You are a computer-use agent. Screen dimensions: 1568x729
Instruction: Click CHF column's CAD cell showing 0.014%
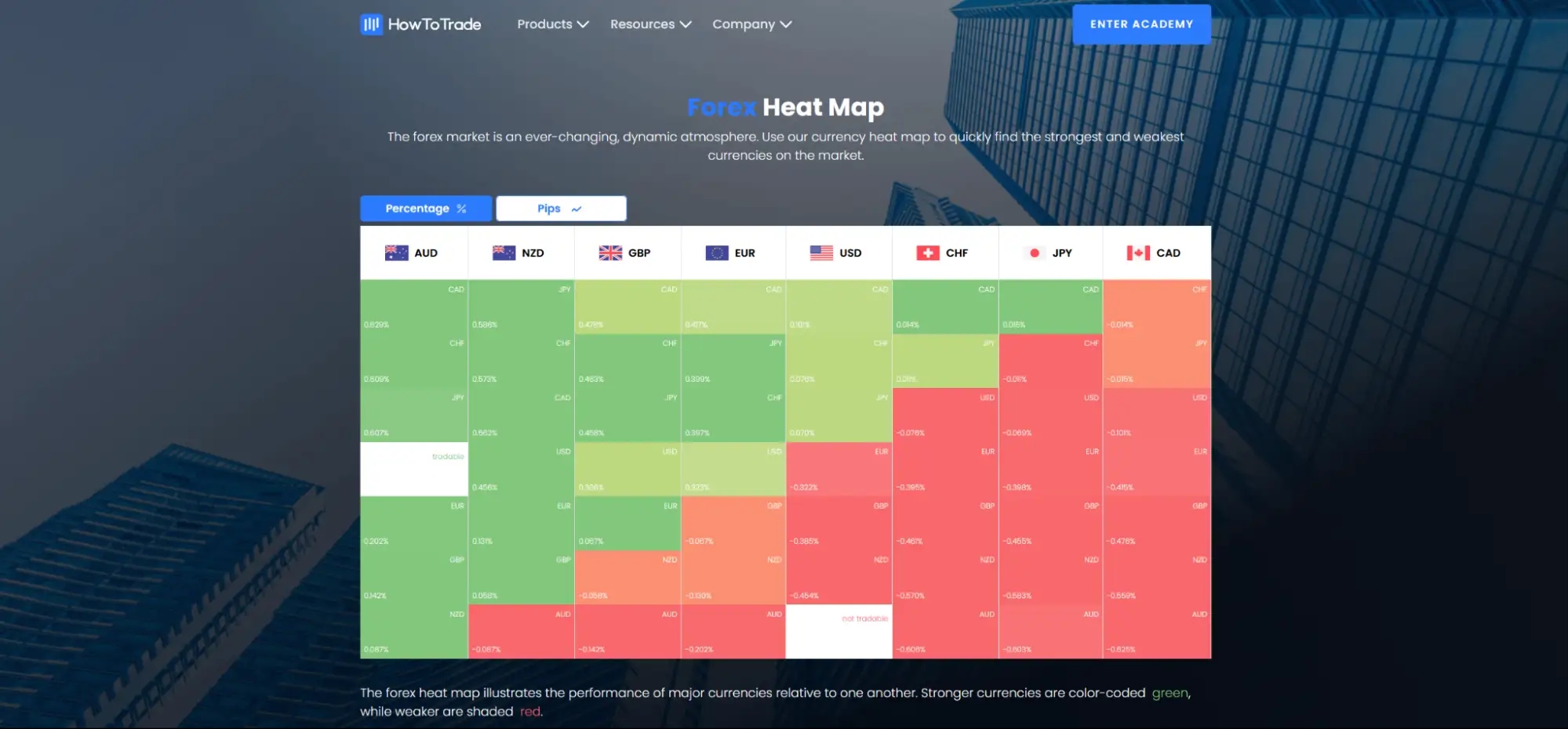[945, 306]
